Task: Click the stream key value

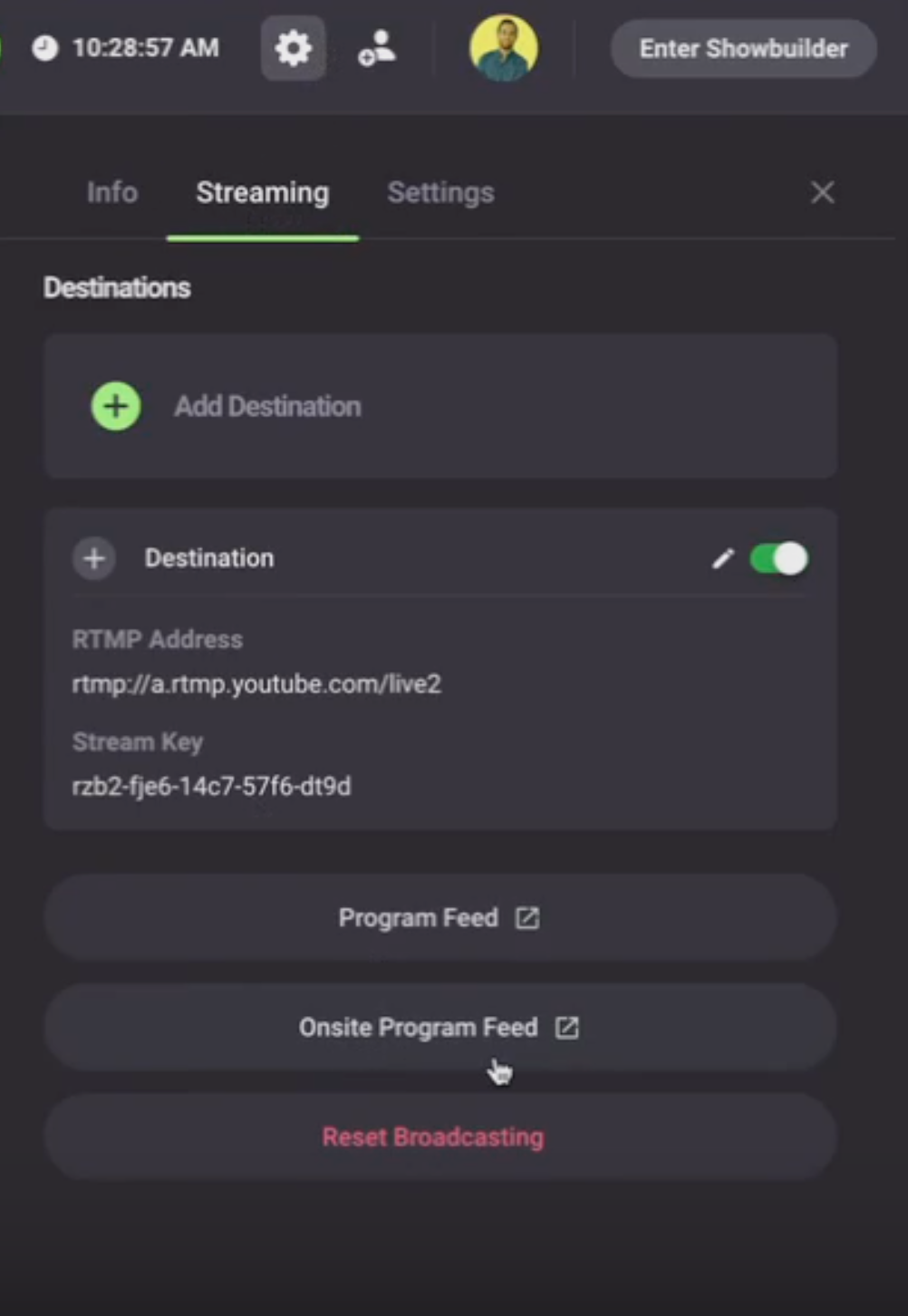Action: tap(211, 786)
